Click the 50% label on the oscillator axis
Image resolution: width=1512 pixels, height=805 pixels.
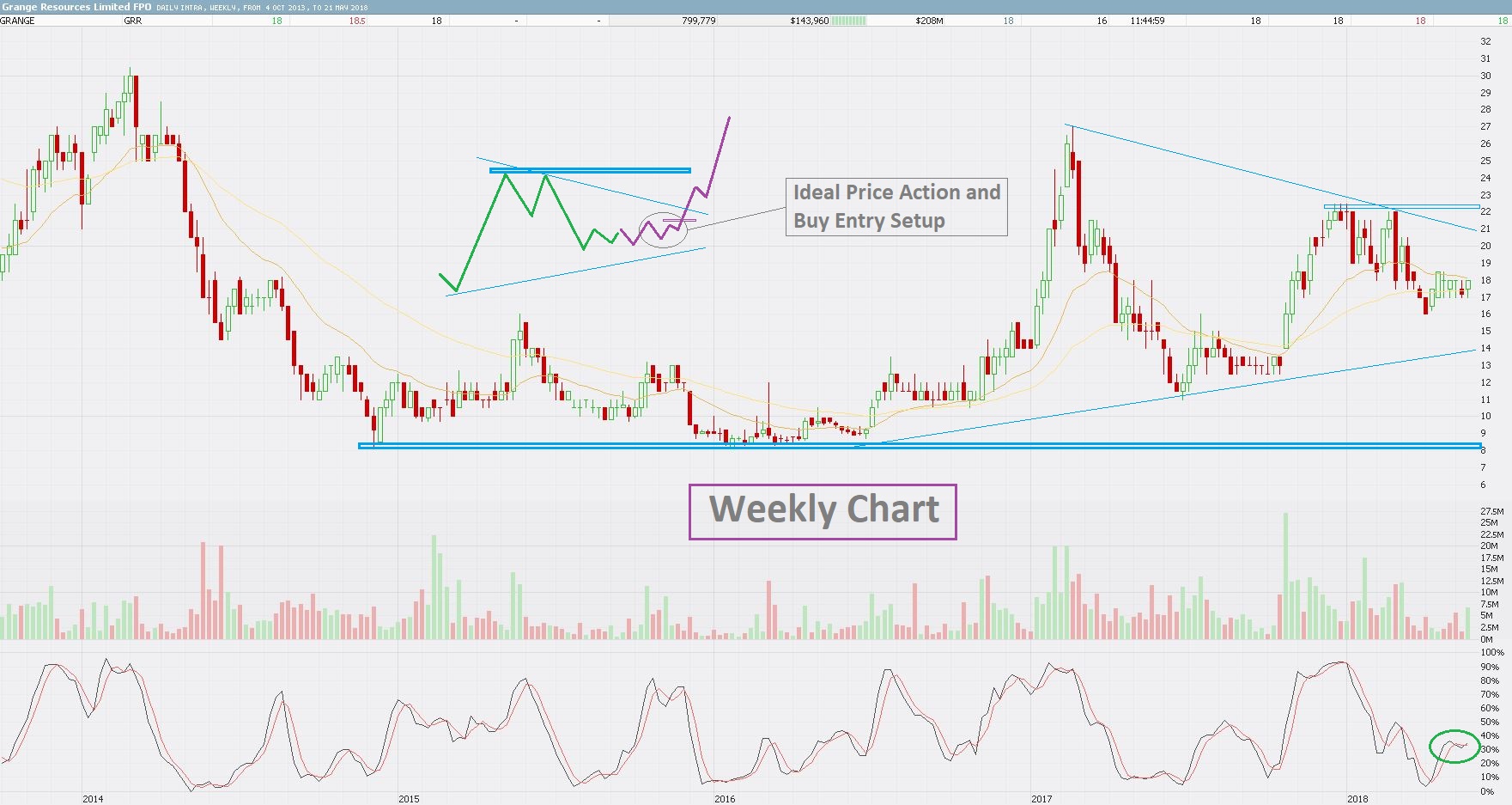pos(1491,722)
